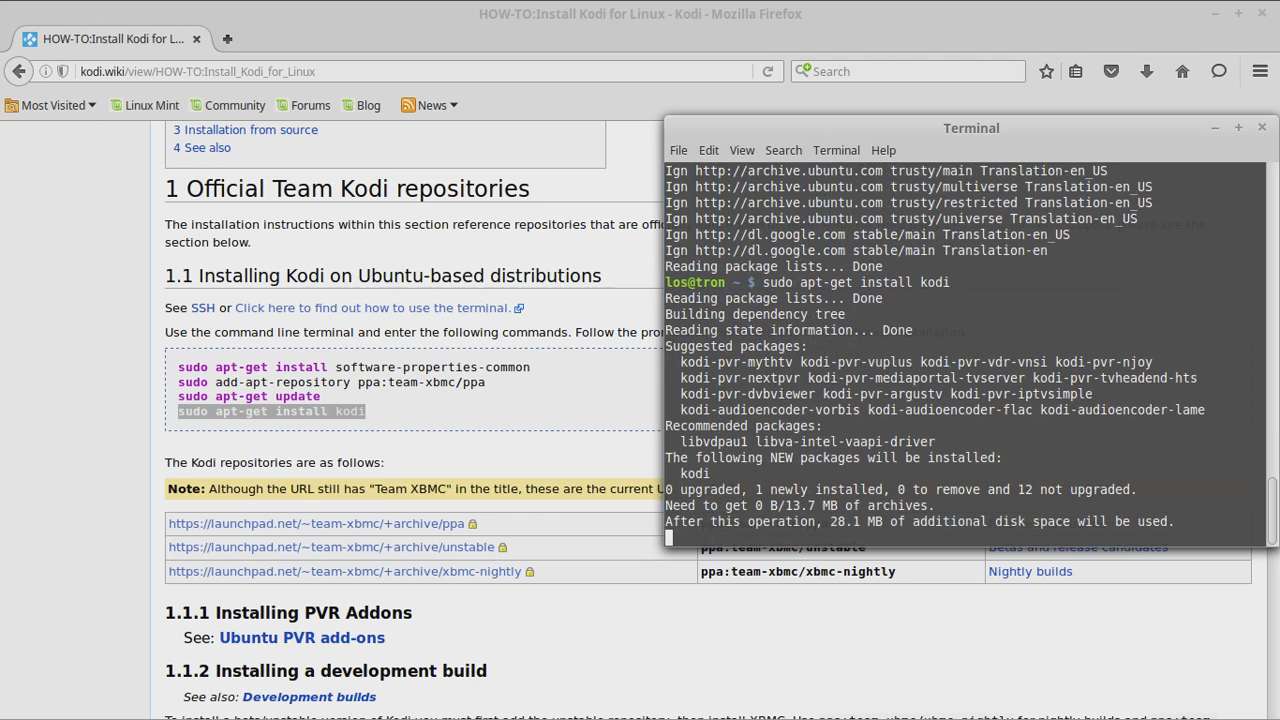The image size is (1280, 720).
Task: Open a new Firefox tab with plus
Action: coord(227,39)
